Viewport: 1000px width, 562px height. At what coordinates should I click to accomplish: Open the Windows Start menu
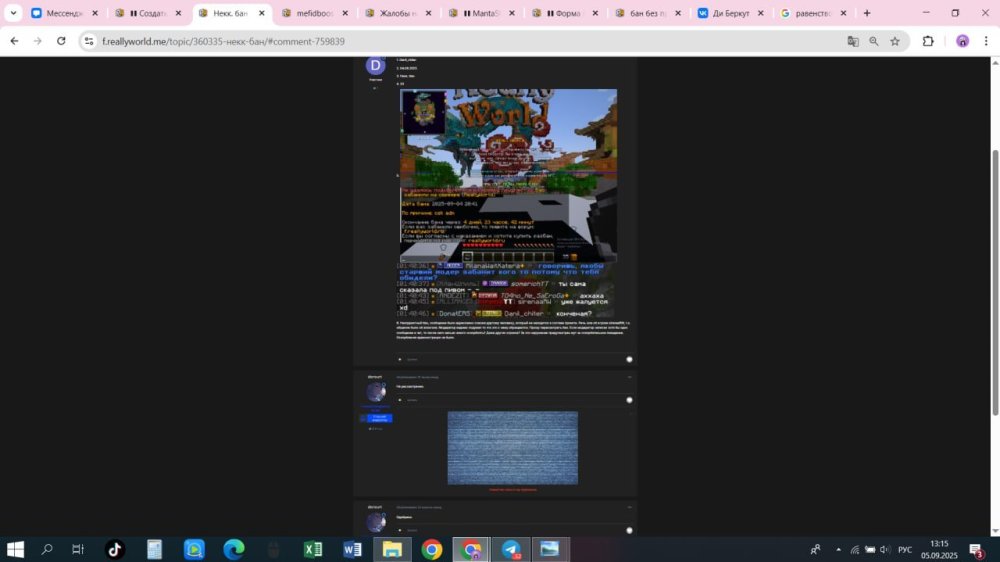[15, 549]
